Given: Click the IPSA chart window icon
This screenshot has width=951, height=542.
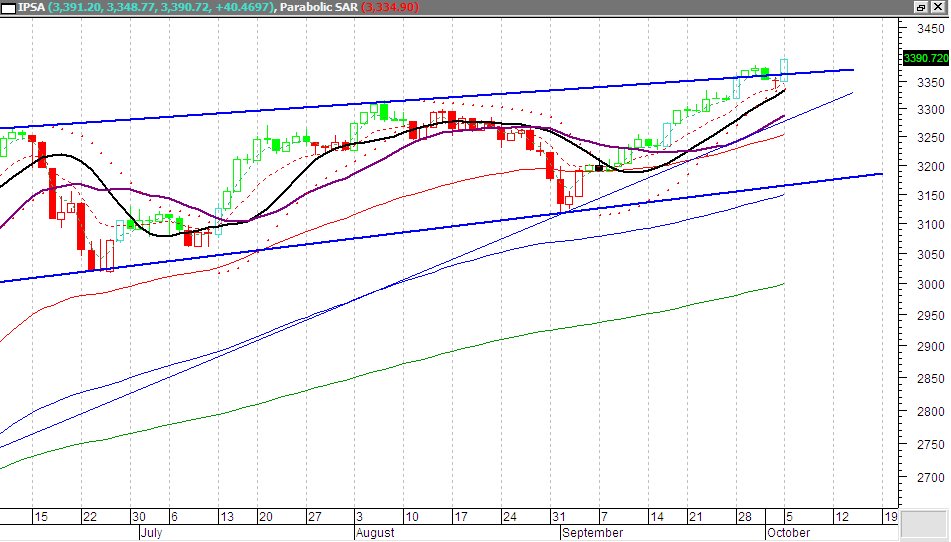Looking at the screenshot, I should tap(8, 7).
